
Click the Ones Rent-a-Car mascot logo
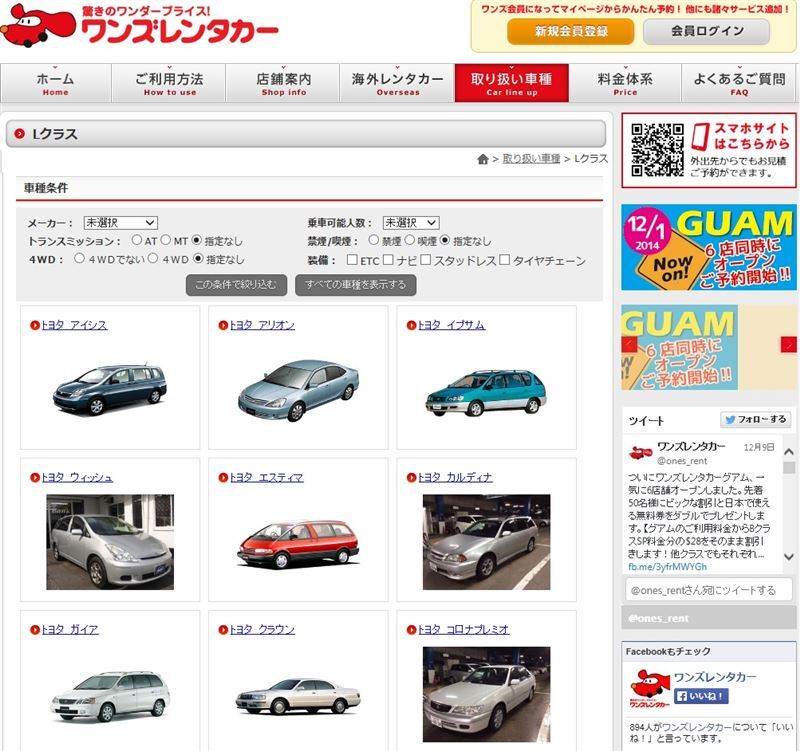click(x=38, y=26)
